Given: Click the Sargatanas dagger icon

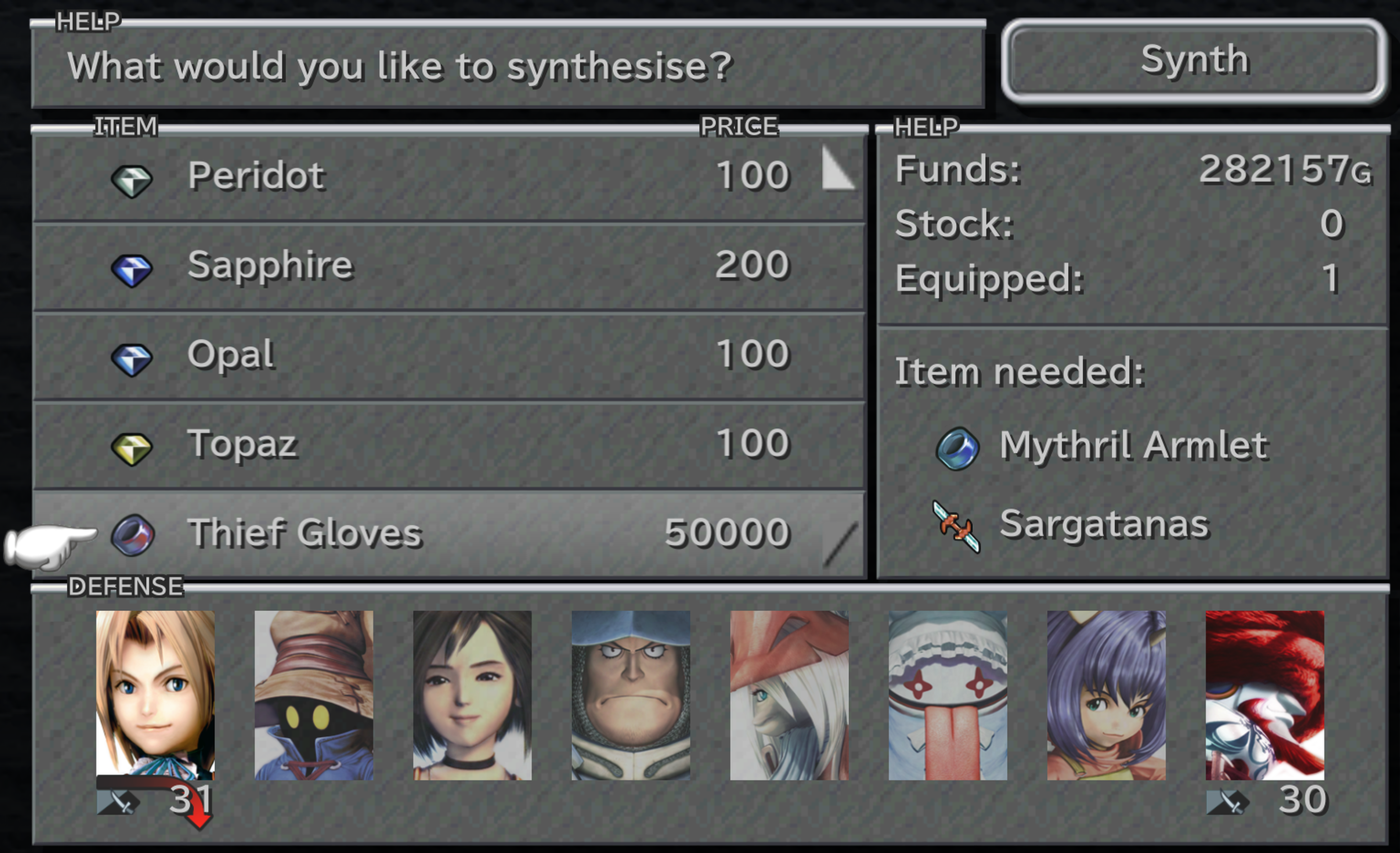Looking at the screenshot, I should [x=956, y=526].
